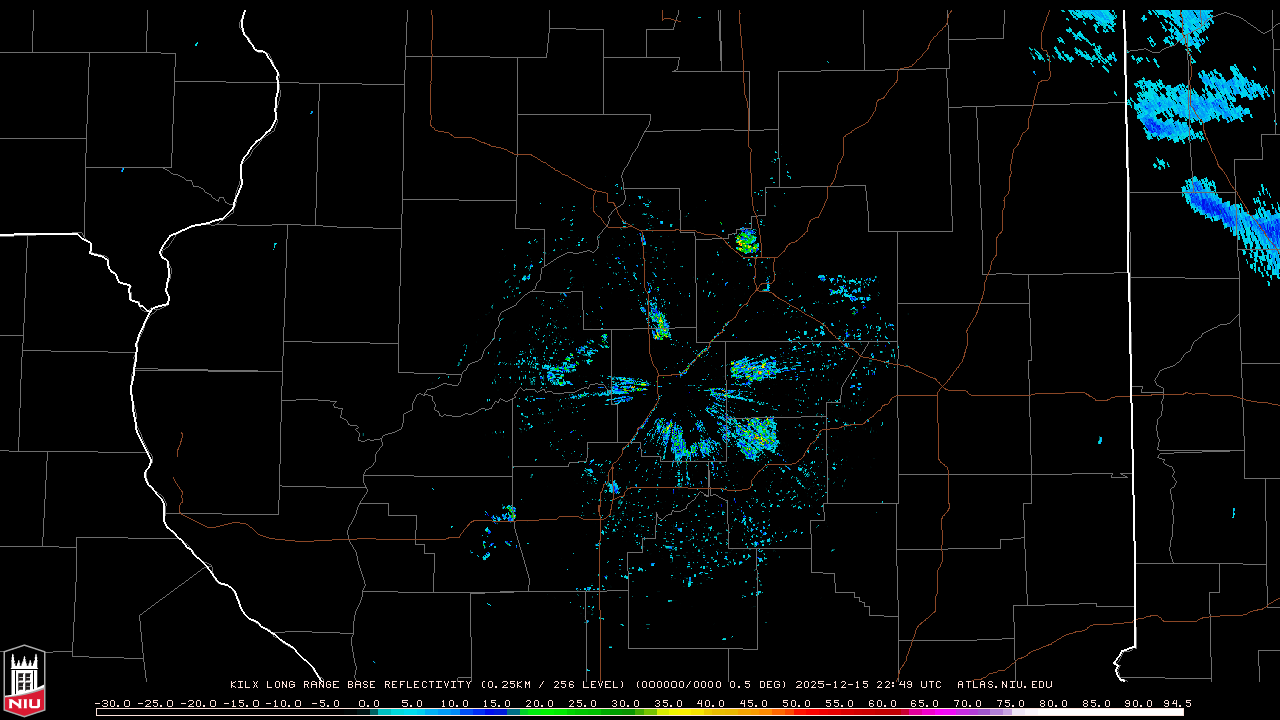
Task: Click the 94.5 label on the reflectivity scale
Action: pyautogui.click(x=1176, y=703)
